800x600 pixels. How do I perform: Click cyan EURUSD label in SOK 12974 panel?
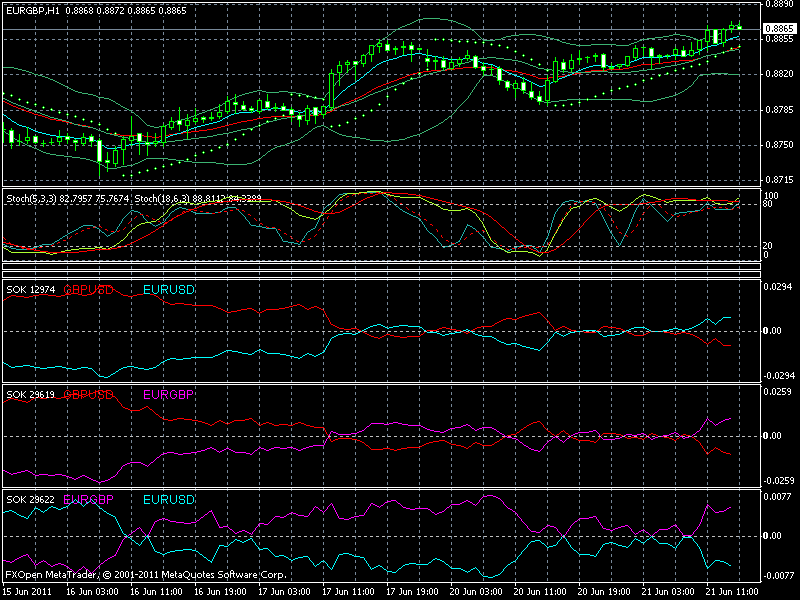point(169,290)
